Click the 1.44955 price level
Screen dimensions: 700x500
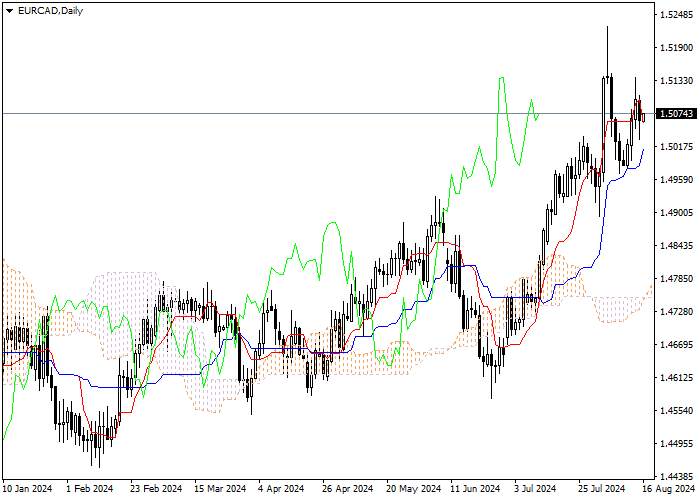click(x=677, y=444)
